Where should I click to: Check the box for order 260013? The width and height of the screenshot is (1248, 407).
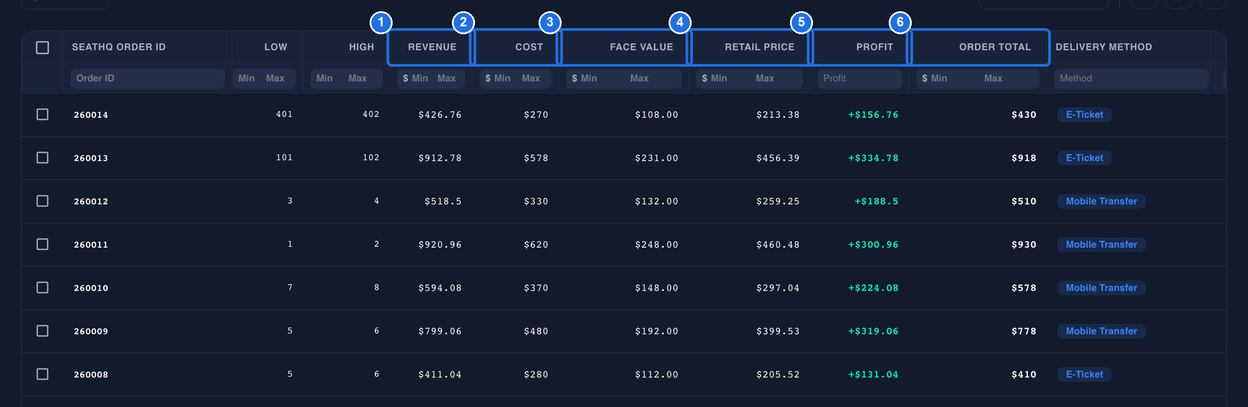[42, 157]
